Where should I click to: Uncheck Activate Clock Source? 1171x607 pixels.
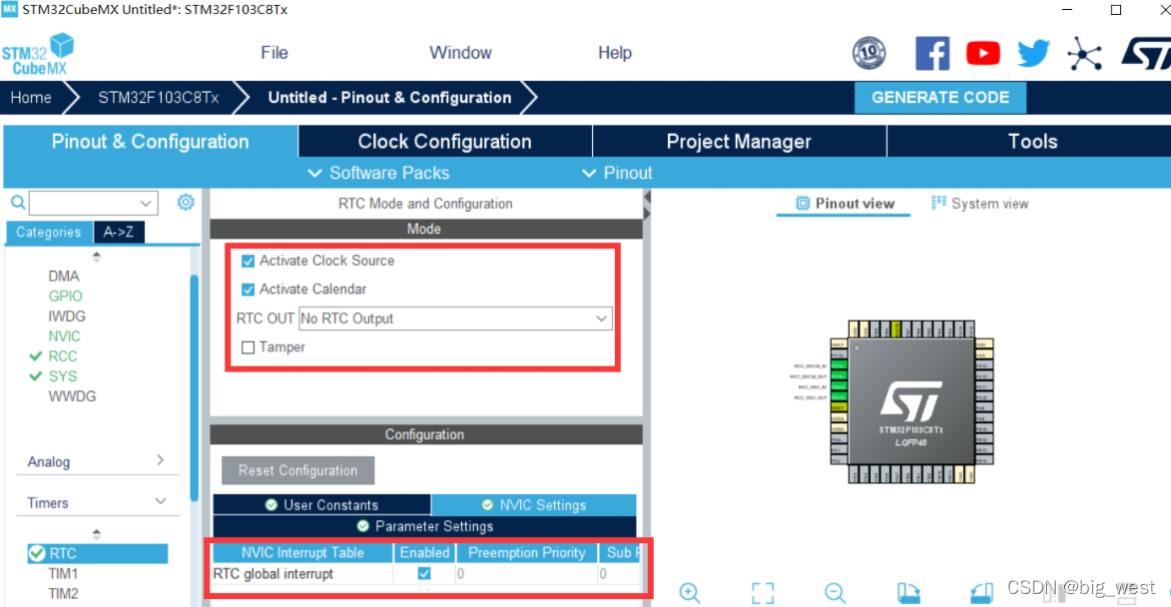(248, 261)
